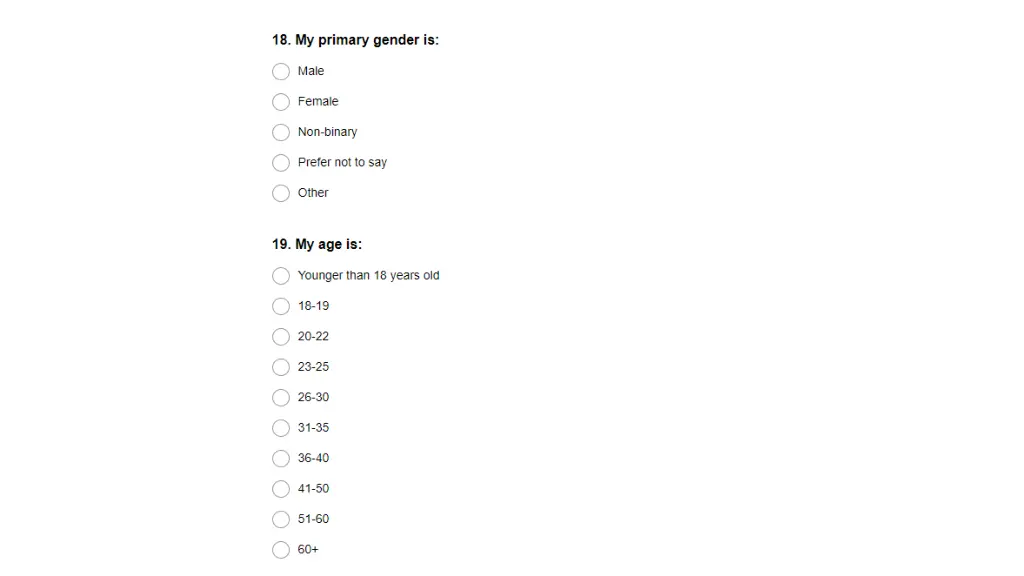Image resolution: width=1024 pixels, height=576 pixels.
Task: Click the question 19 age heading
Action: click(317, 244)
